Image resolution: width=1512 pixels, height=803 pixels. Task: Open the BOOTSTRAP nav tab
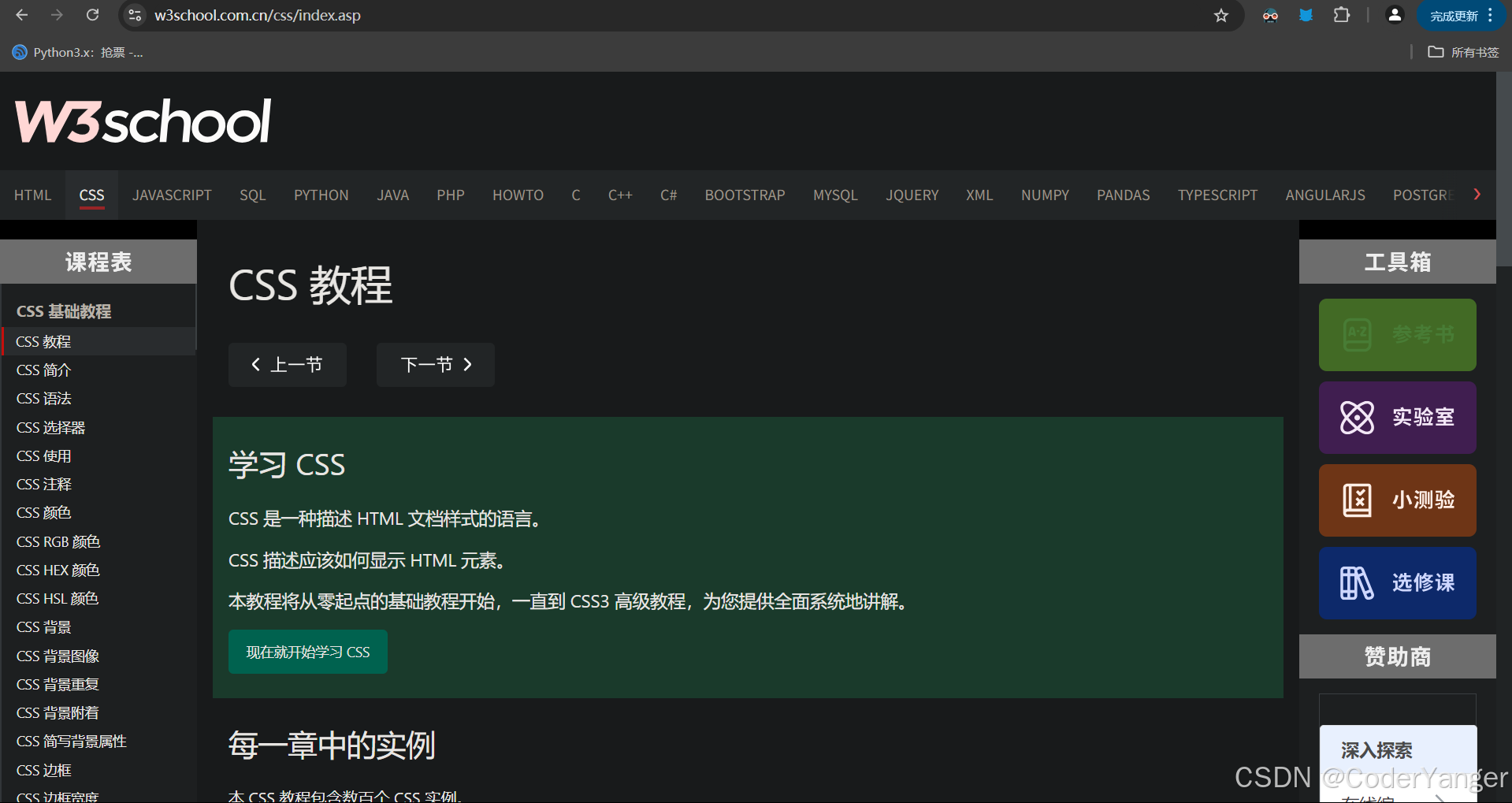pos(745,195)
